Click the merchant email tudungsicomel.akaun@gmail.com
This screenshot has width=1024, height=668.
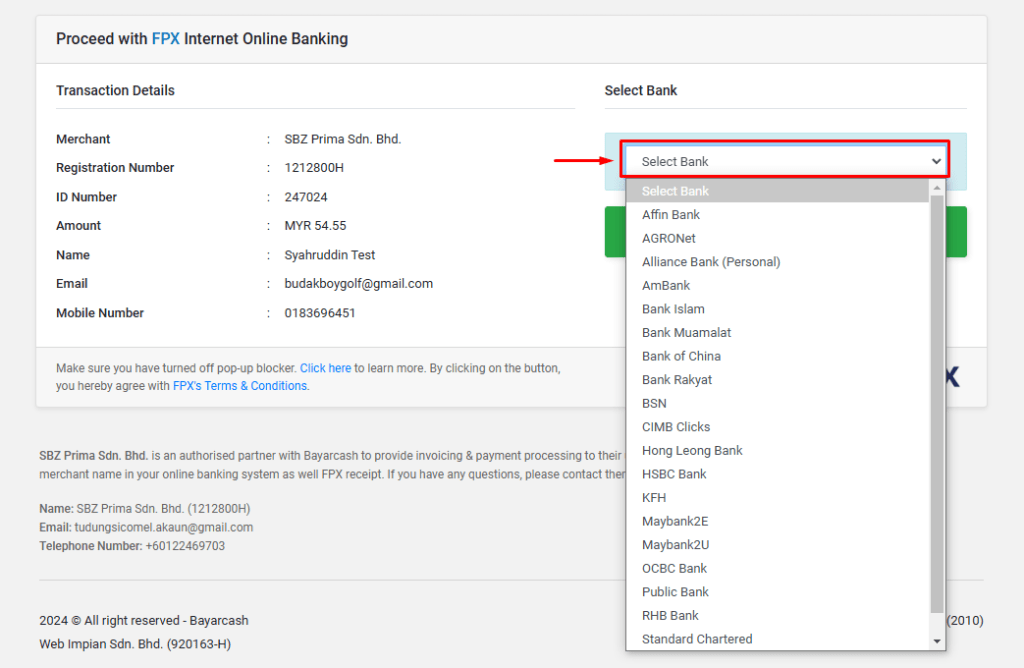164,528
